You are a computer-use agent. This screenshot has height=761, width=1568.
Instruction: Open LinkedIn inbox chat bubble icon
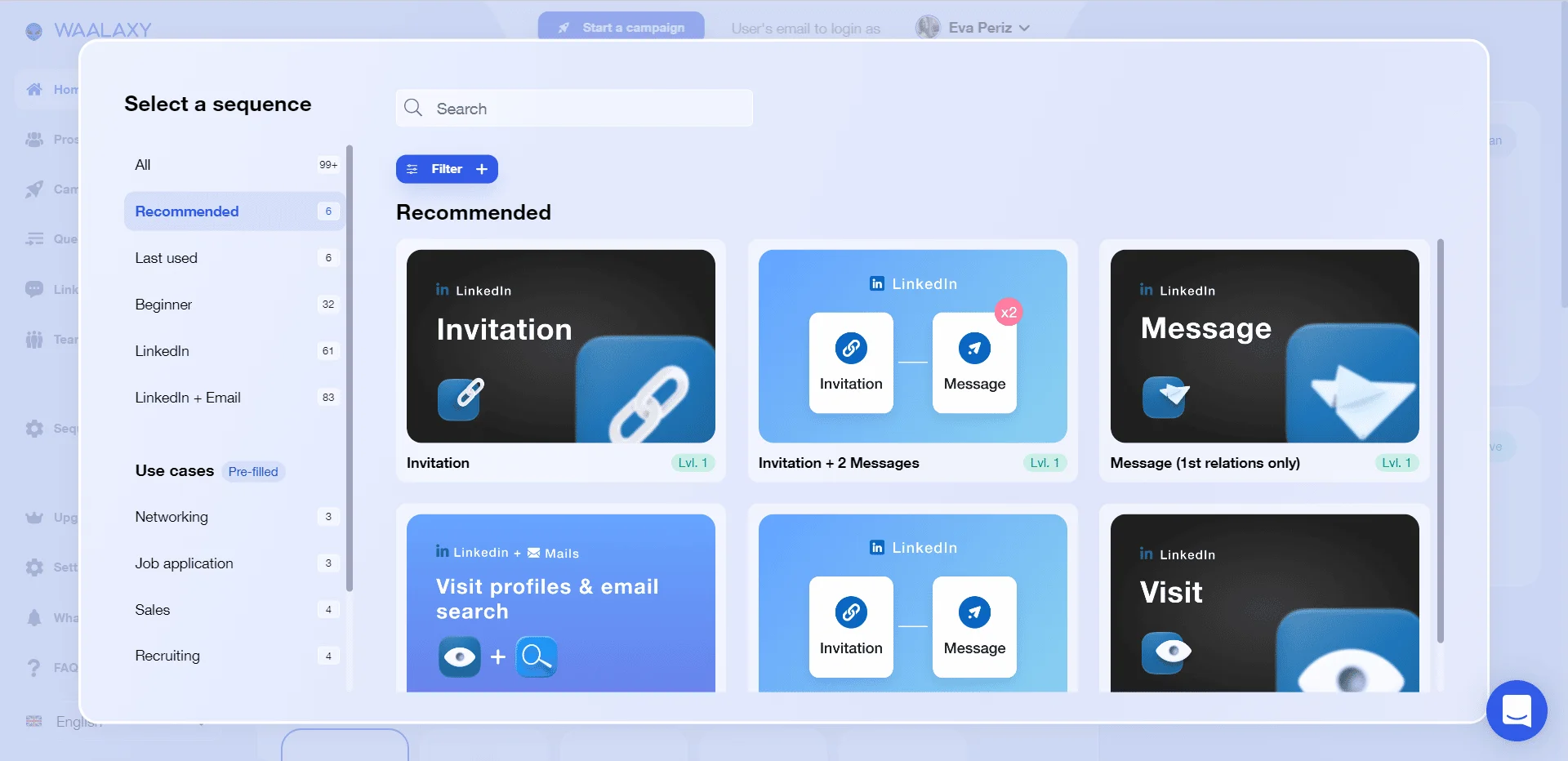point(34,289)
